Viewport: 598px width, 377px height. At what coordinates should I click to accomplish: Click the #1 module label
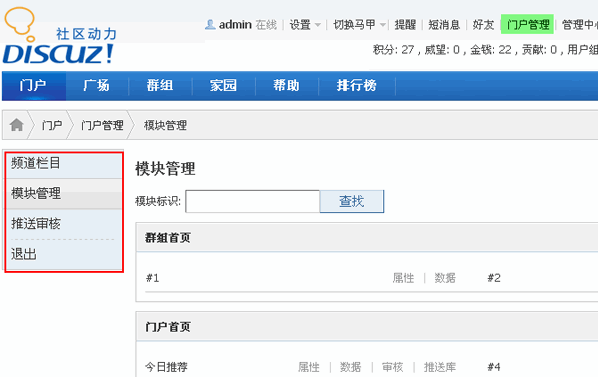click(153, 278)
